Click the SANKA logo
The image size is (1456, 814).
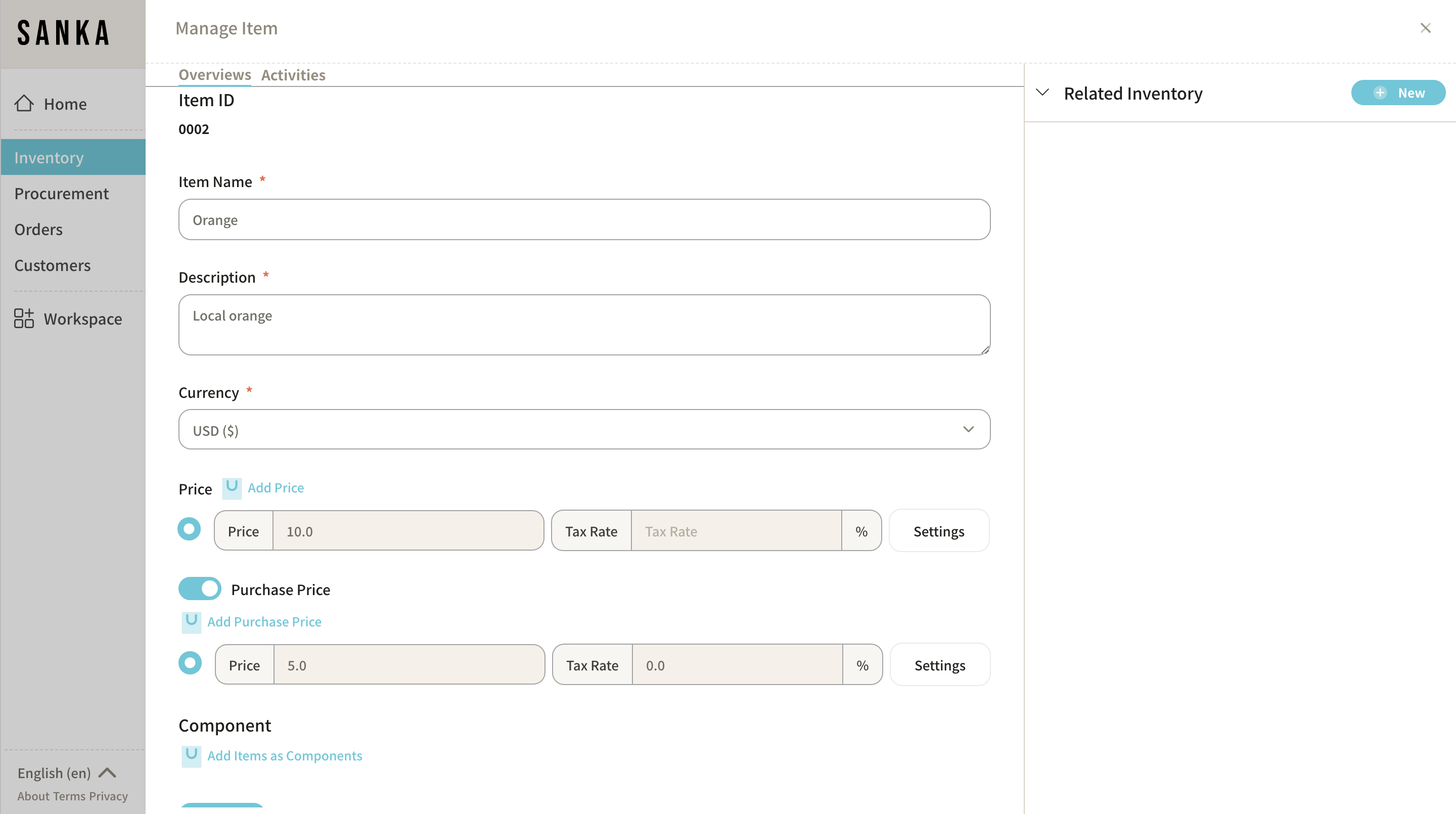pyautogui.click(x=63, y=33)
